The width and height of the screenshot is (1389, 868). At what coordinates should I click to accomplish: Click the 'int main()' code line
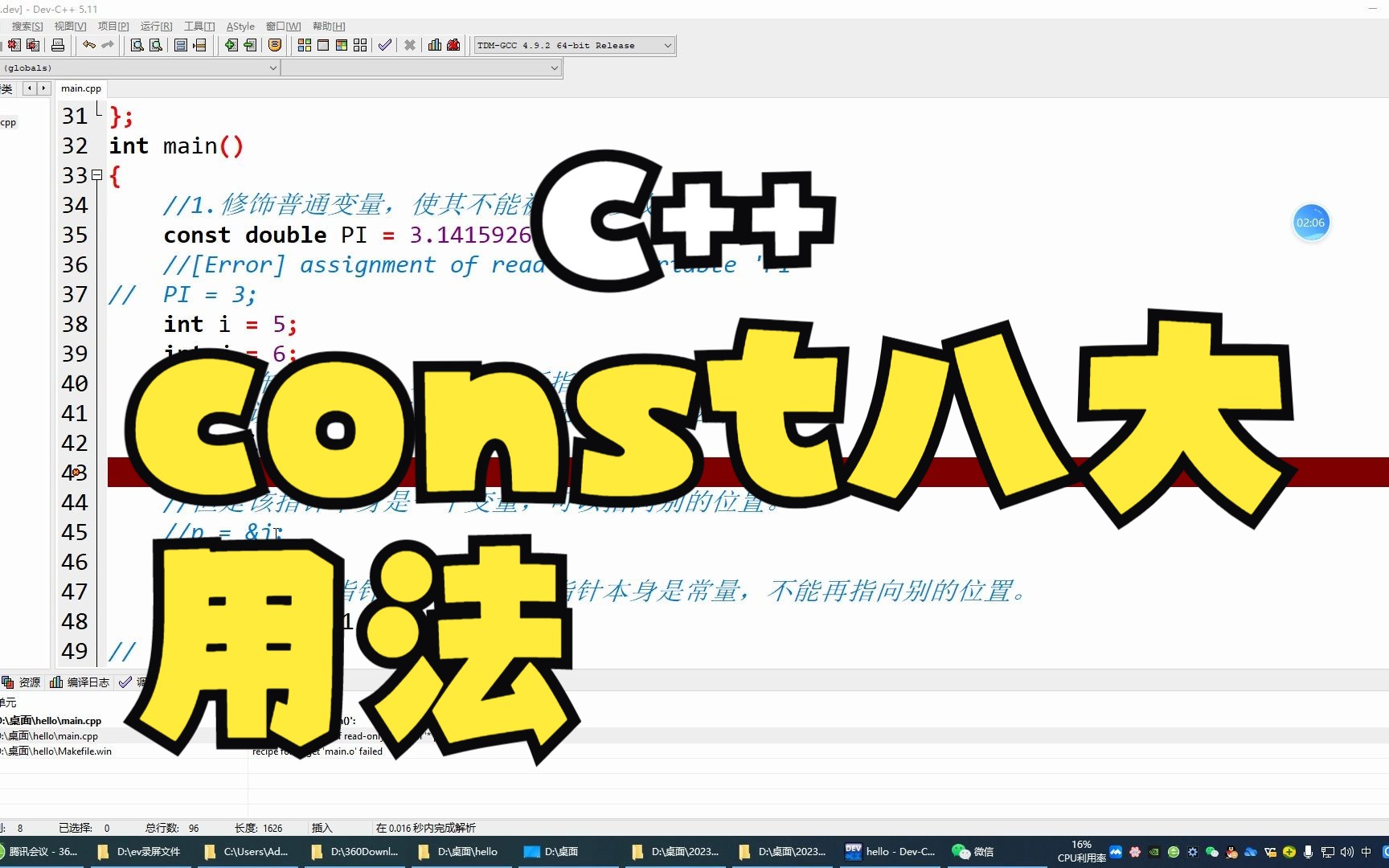pyautogui.click(x=176, y=145)
